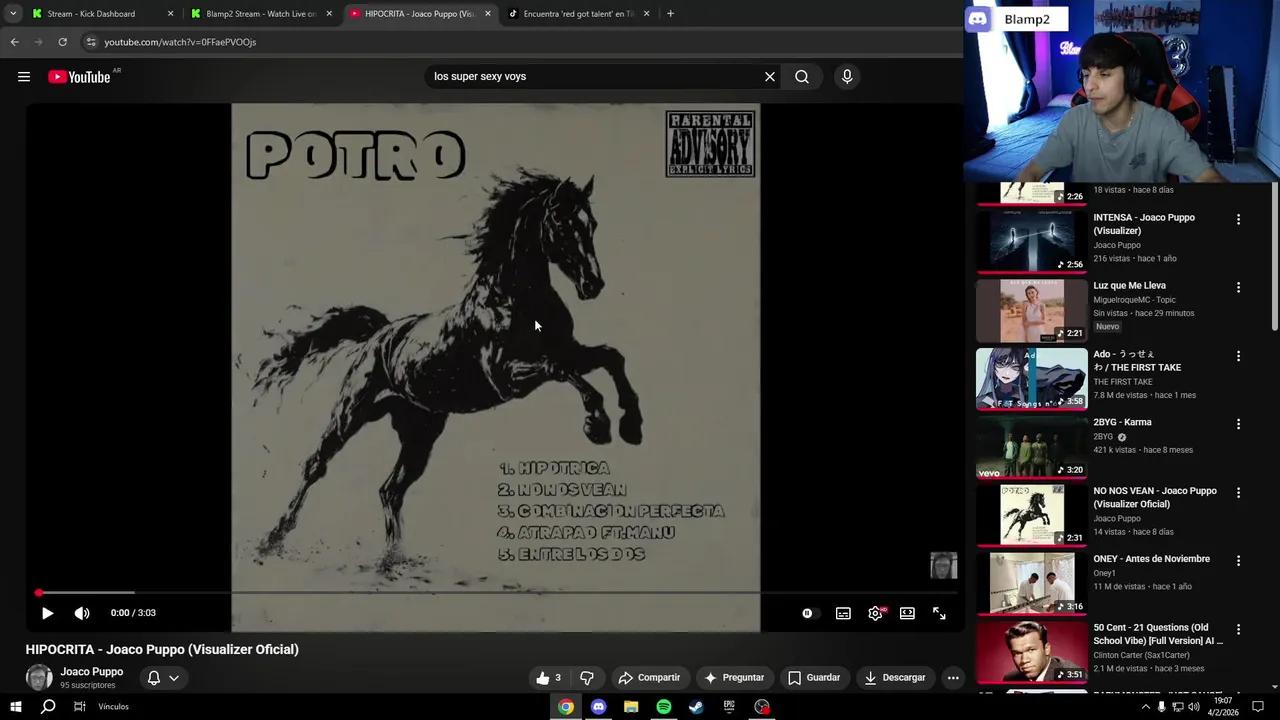This screenshot has width=1280, height=720.
Task: Open the ONEY - Antes de Noviembre title
Action: tap(1151, 559)
